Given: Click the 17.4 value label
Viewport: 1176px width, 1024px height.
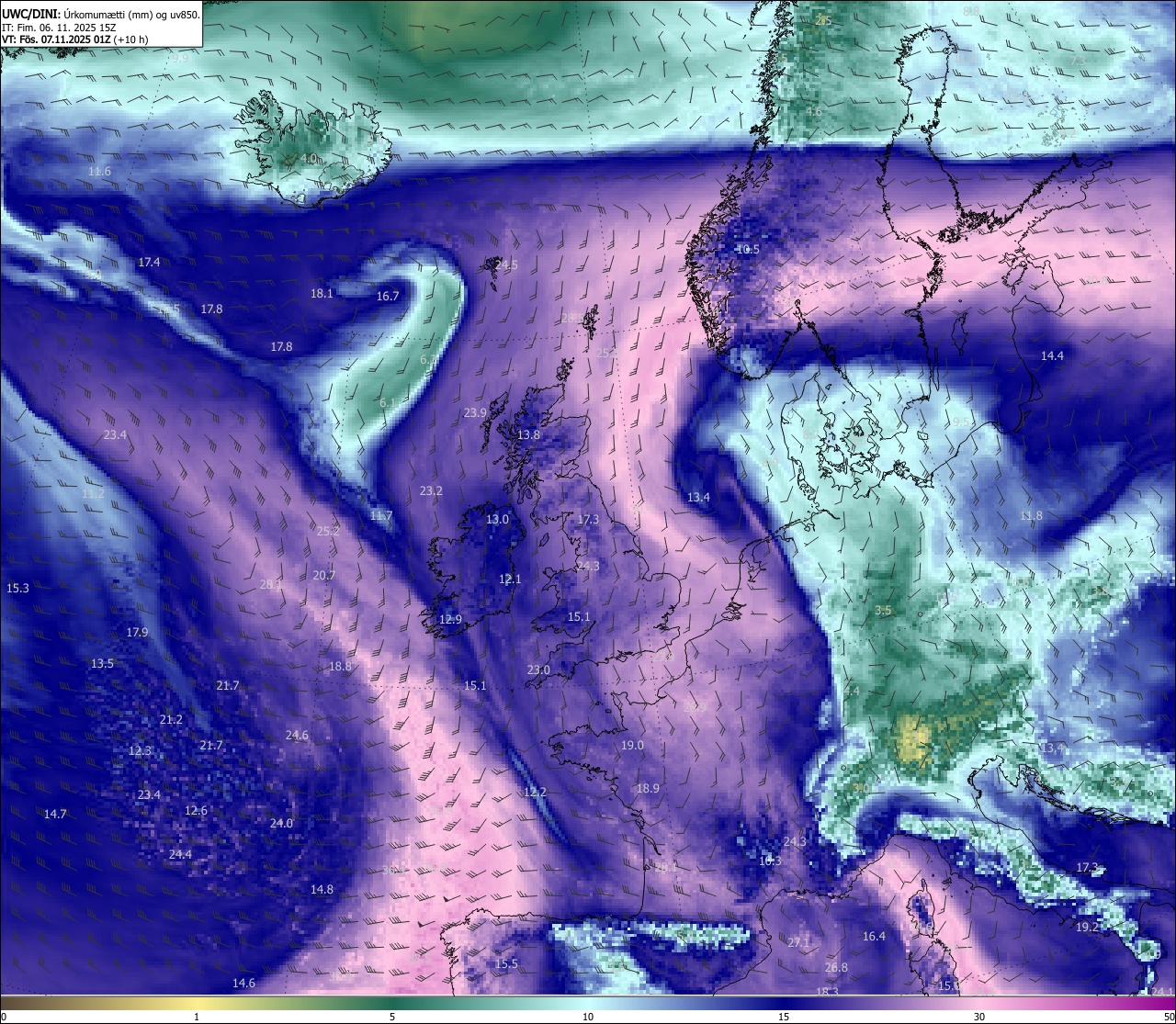Looking at the screenshot, I should click(149, 263).
